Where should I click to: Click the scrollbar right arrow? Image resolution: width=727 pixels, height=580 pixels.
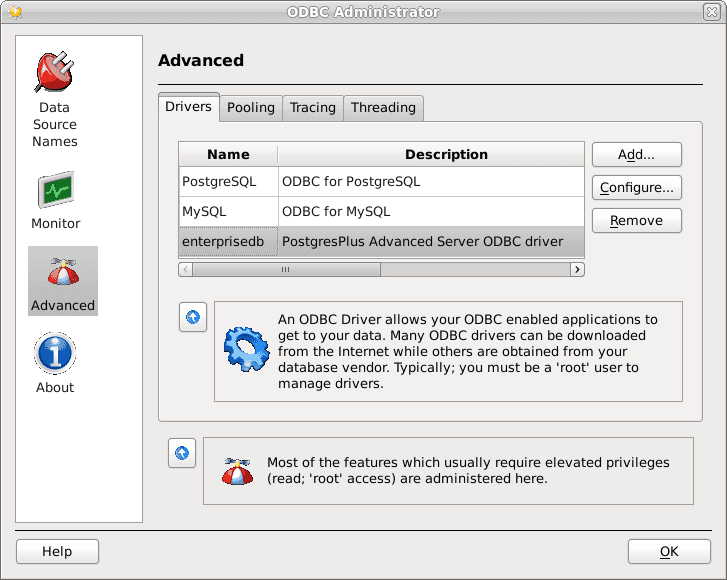point(577,269)
